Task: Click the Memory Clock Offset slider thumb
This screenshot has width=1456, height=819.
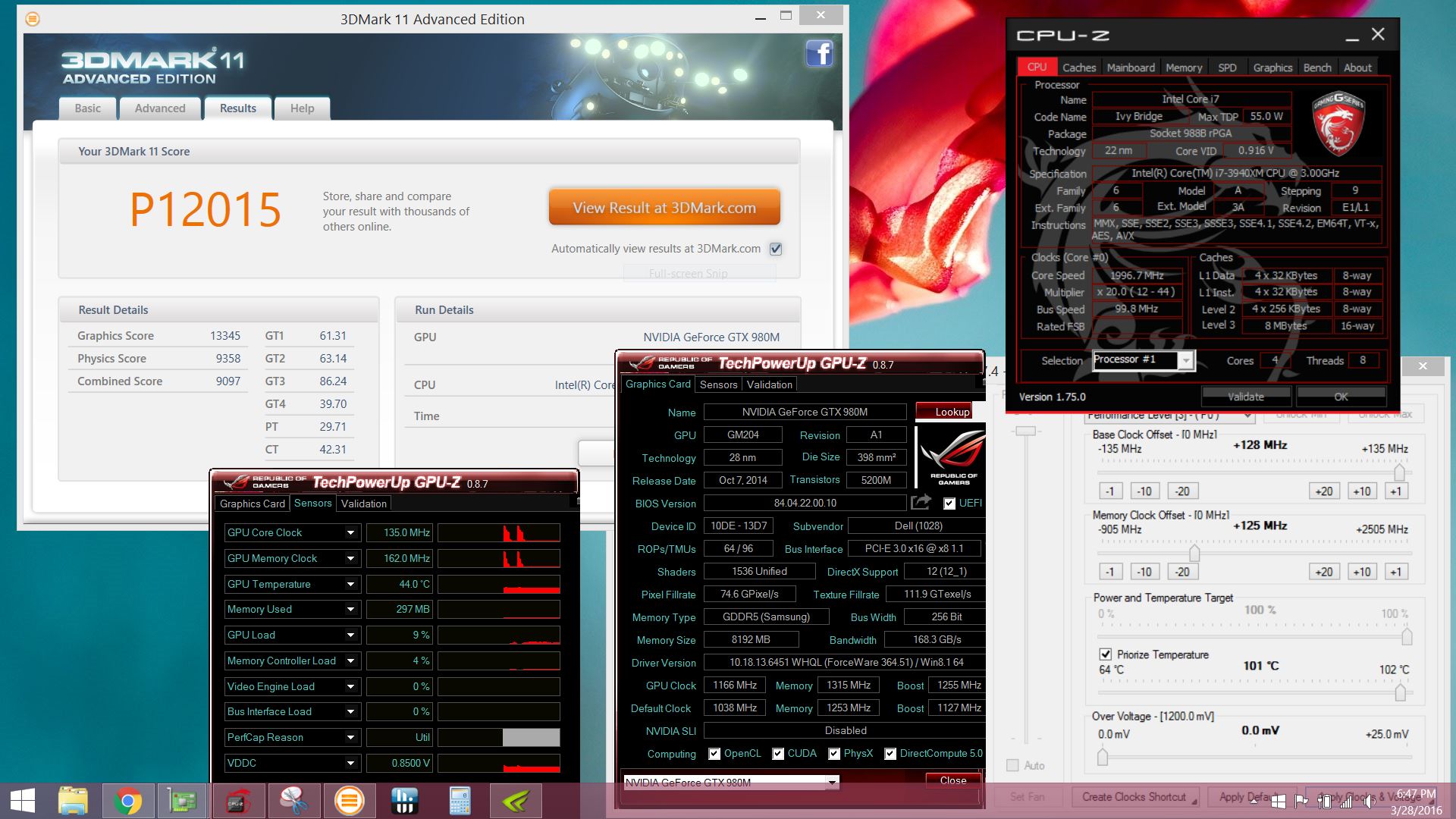Action: pyautogui.click(x=1194, y=551)
